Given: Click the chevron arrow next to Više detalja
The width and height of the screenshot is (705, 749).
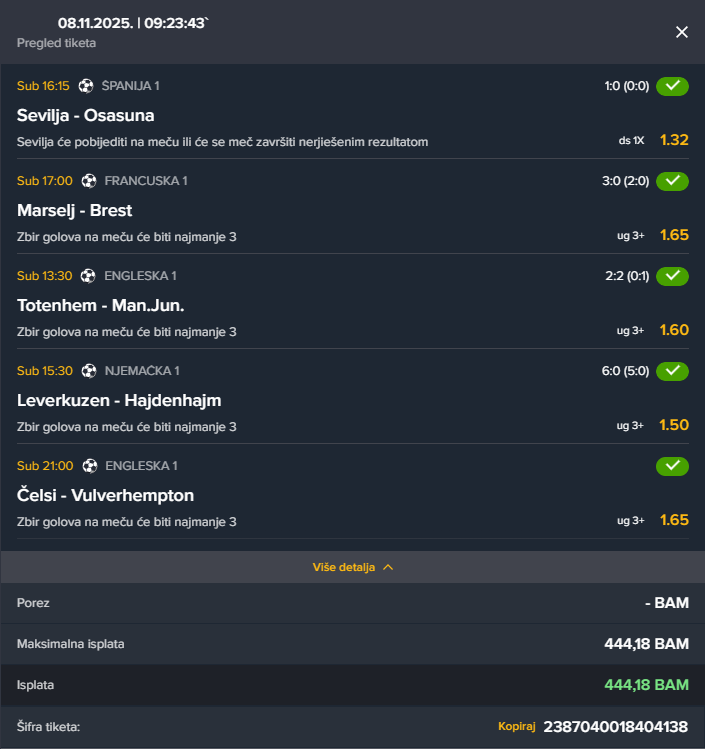Looking at the screenshot, I should pos(388,567).
